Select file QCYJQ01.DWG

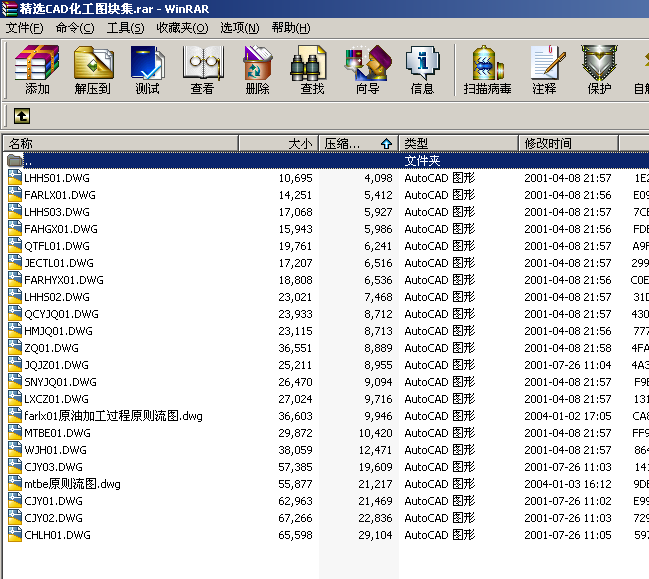click(61, 314)
